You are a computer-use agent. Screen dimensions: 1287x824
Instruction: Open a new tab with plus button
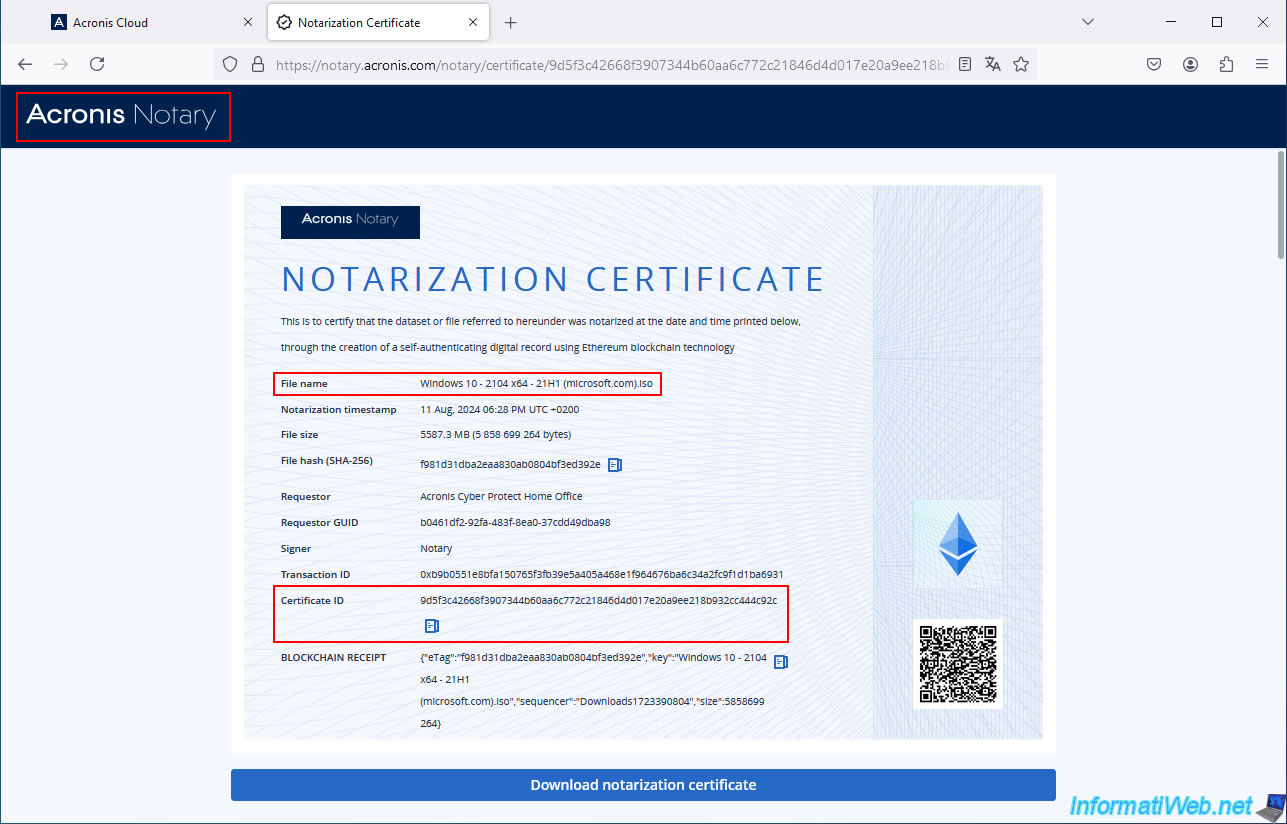tap(511, 22)
